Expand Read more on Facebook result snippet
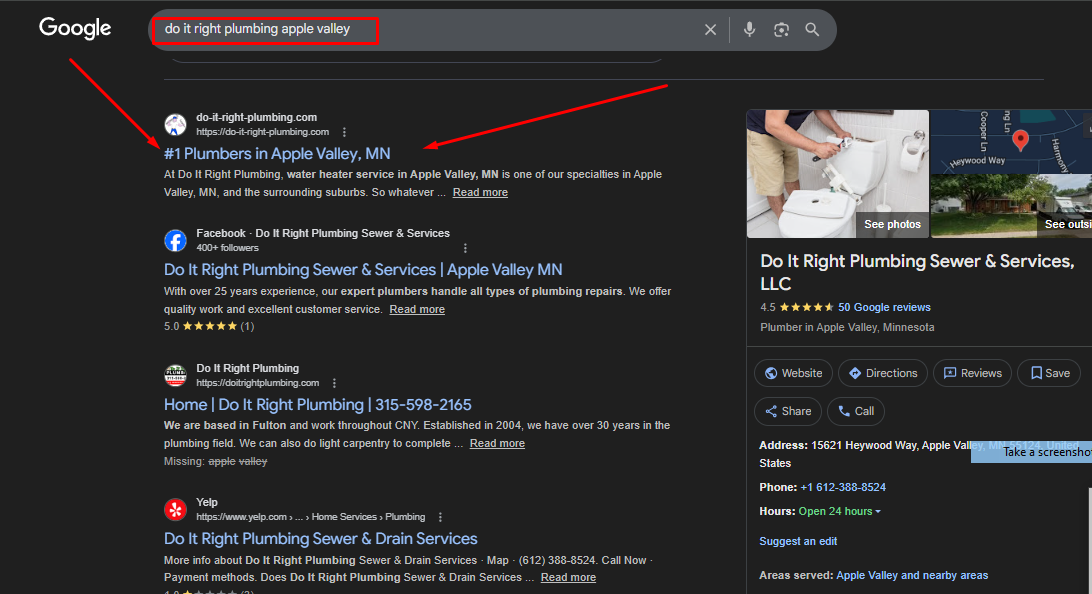This screenshot has width=1092, height=594. coord(417,309)
